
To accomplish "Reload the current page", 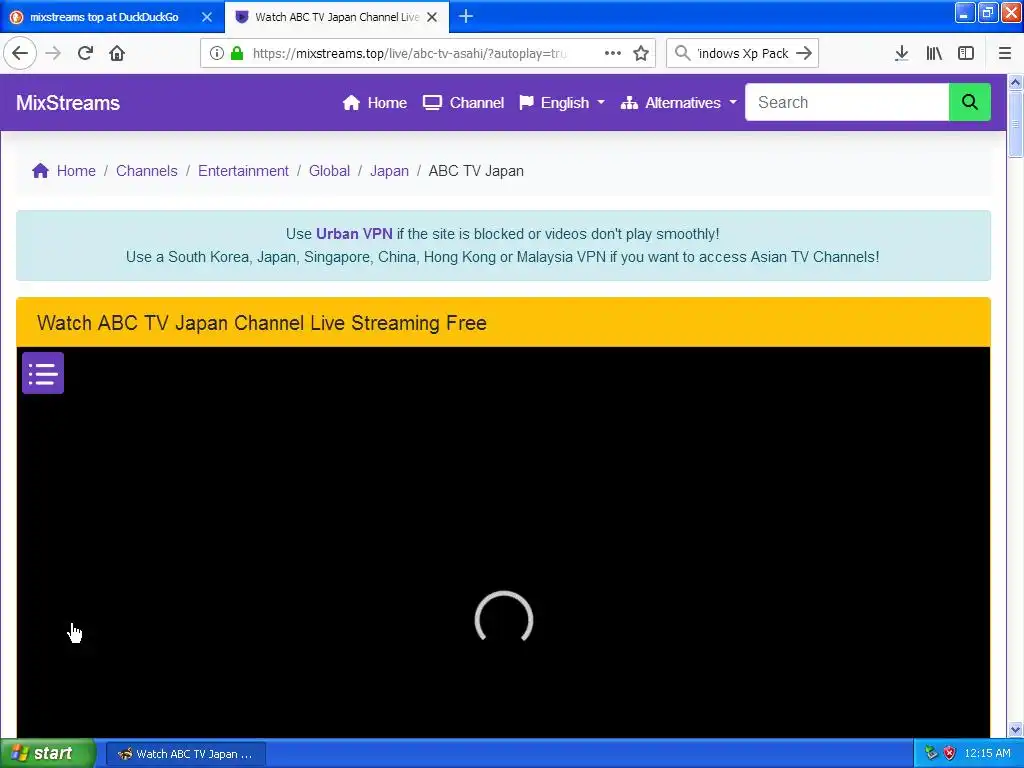I will pyautogui.click(x=86, y=53).
